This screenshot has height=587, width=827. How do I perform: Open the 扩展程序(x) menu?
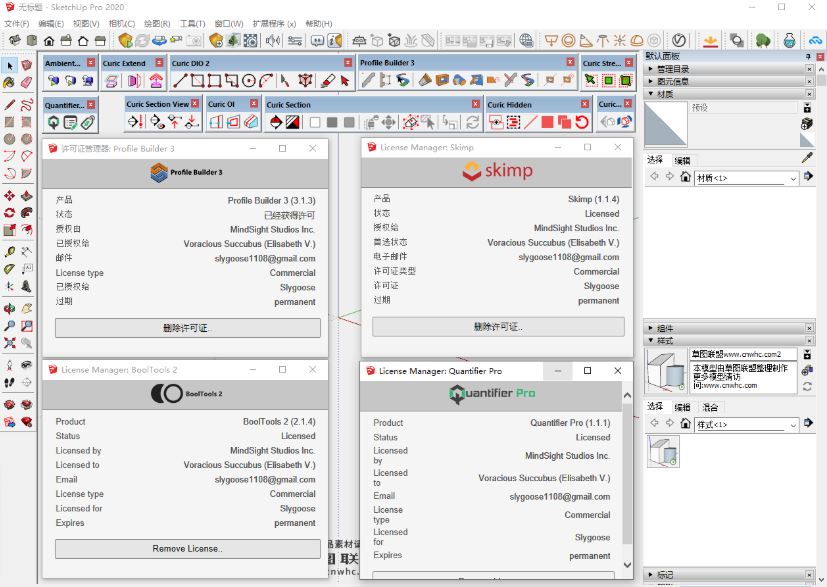point(274,24)
